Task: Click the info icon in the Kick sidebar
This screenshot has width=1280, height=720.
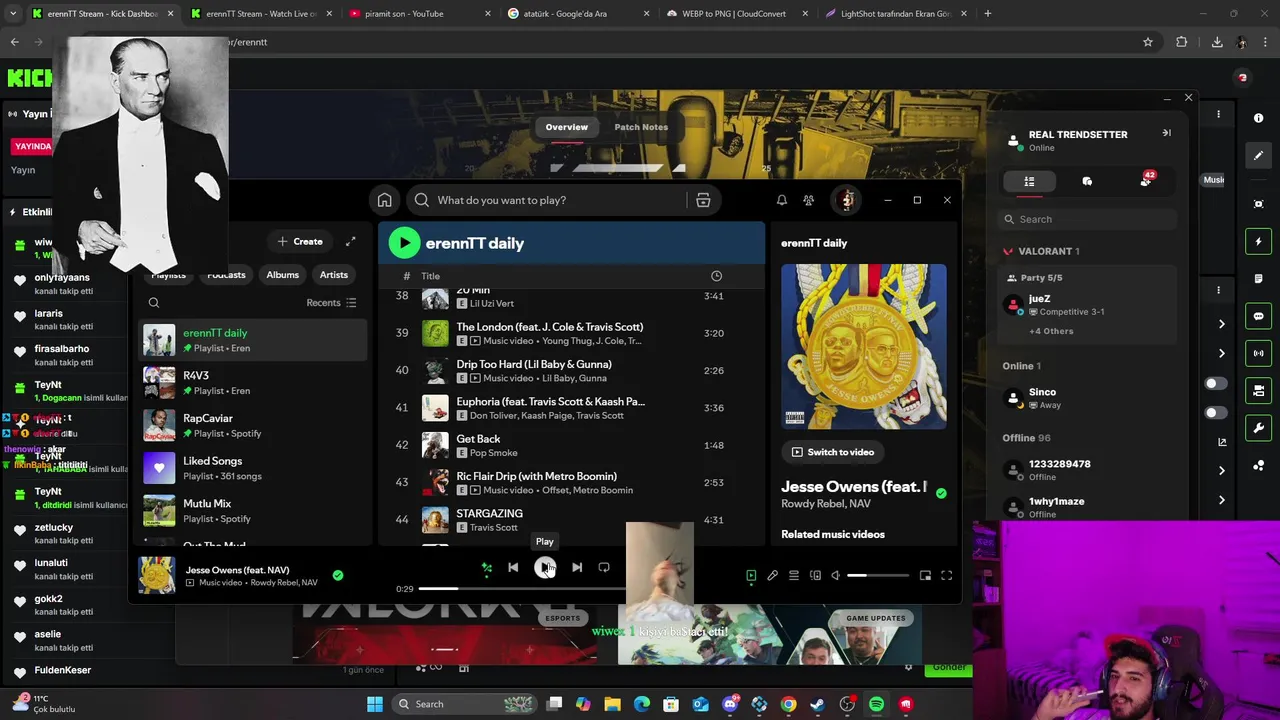Action: pos(1258,118)
